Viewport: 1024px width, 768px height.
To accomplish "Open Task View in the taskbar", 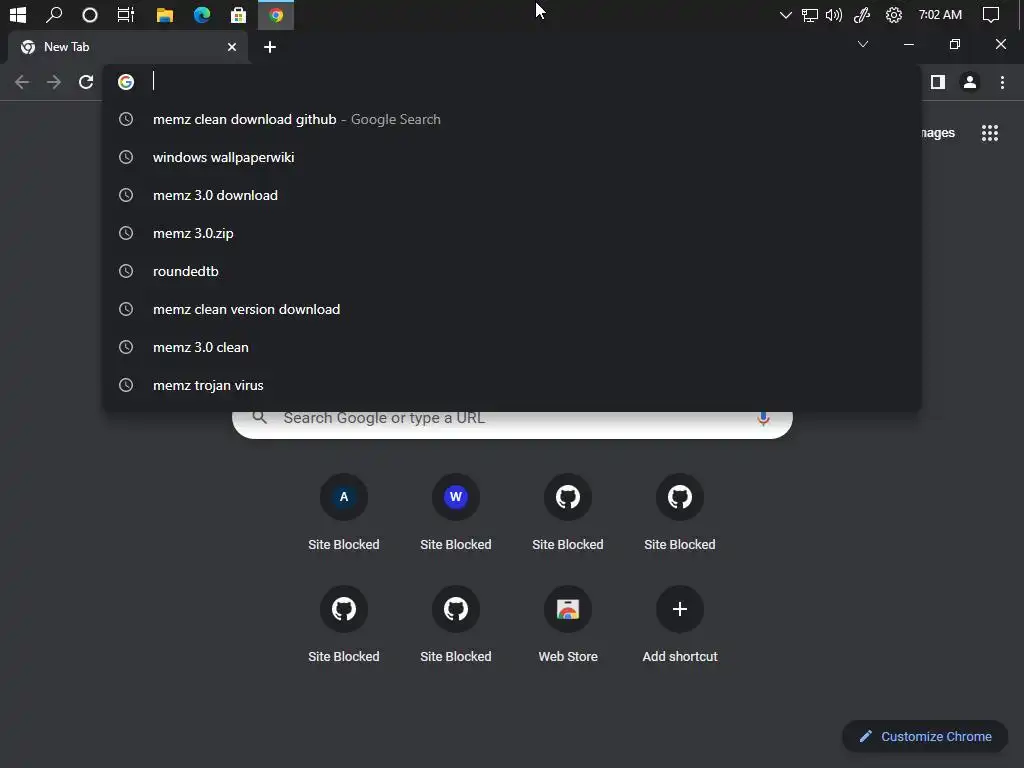I will pos(125,14).
